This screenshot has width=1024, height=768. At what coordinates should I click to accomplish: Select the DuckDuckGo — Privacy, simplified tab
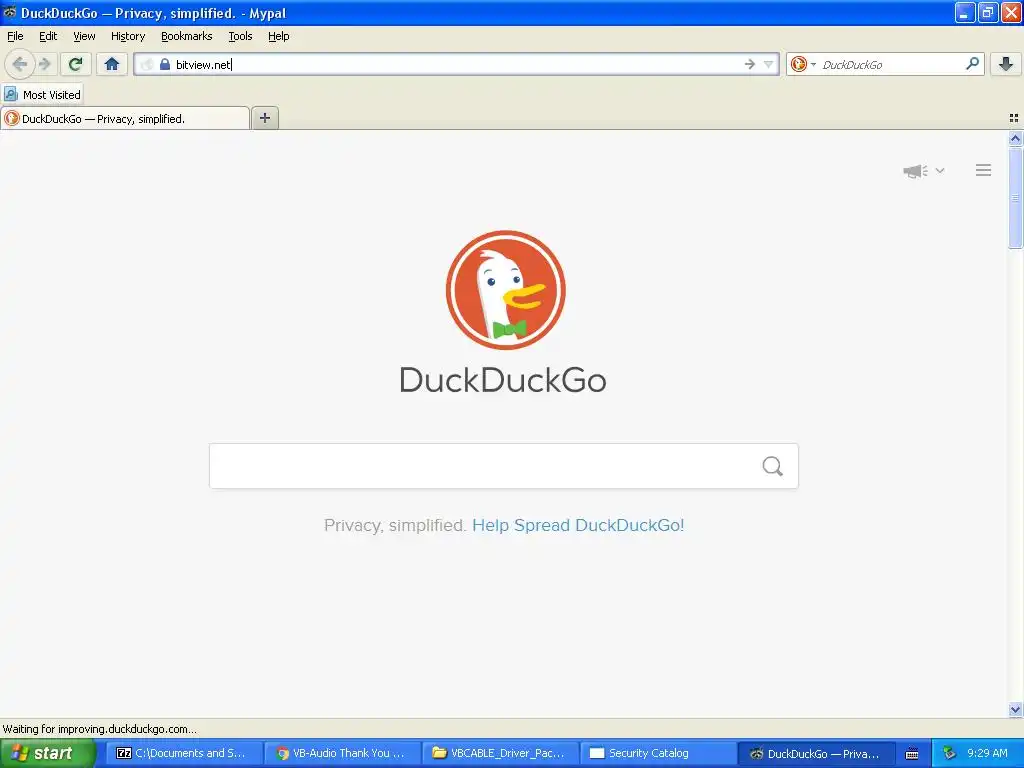pyautogui.click(x=125, y=118)
